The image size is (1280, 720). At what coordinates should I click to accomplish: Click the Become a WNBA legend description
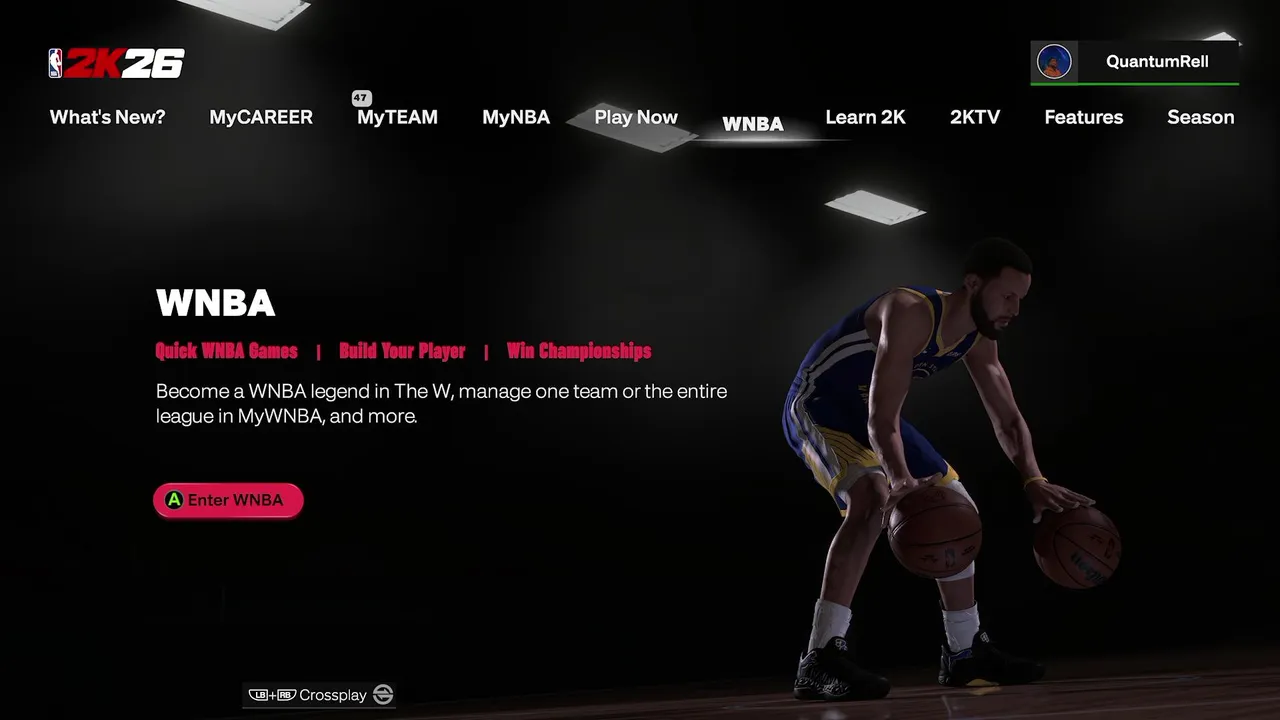[441, 404]
